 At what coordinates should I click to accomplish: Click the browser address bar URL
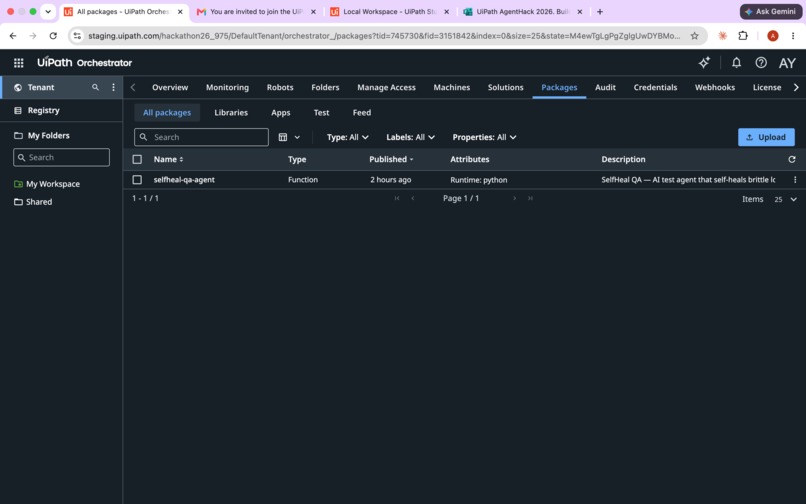point(383,35)
